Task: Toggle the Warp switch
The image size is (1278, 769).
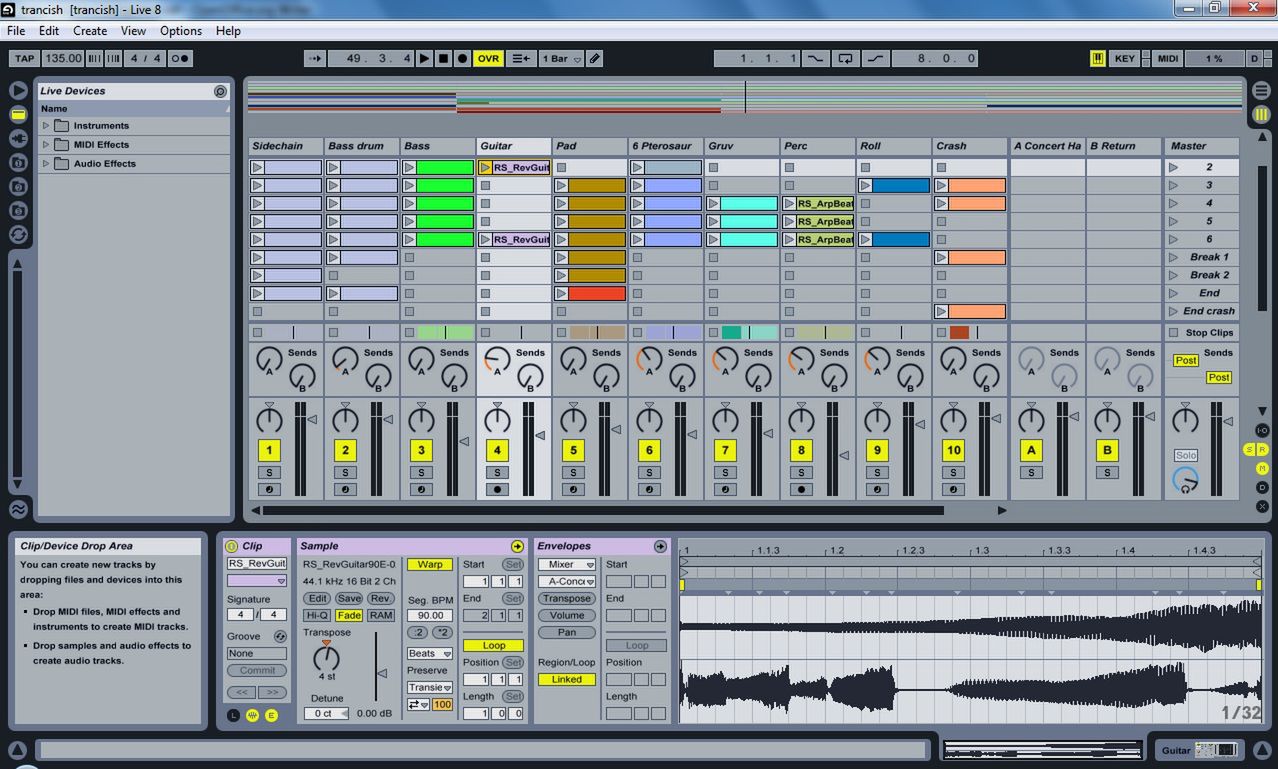Action: 430,565
